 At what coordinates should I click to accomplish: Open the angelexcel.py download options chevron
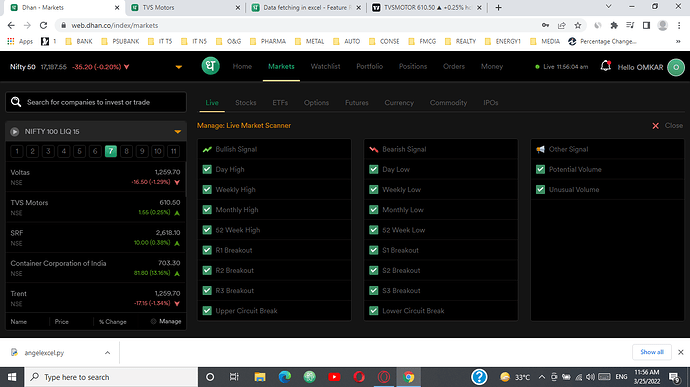(107, 353)
